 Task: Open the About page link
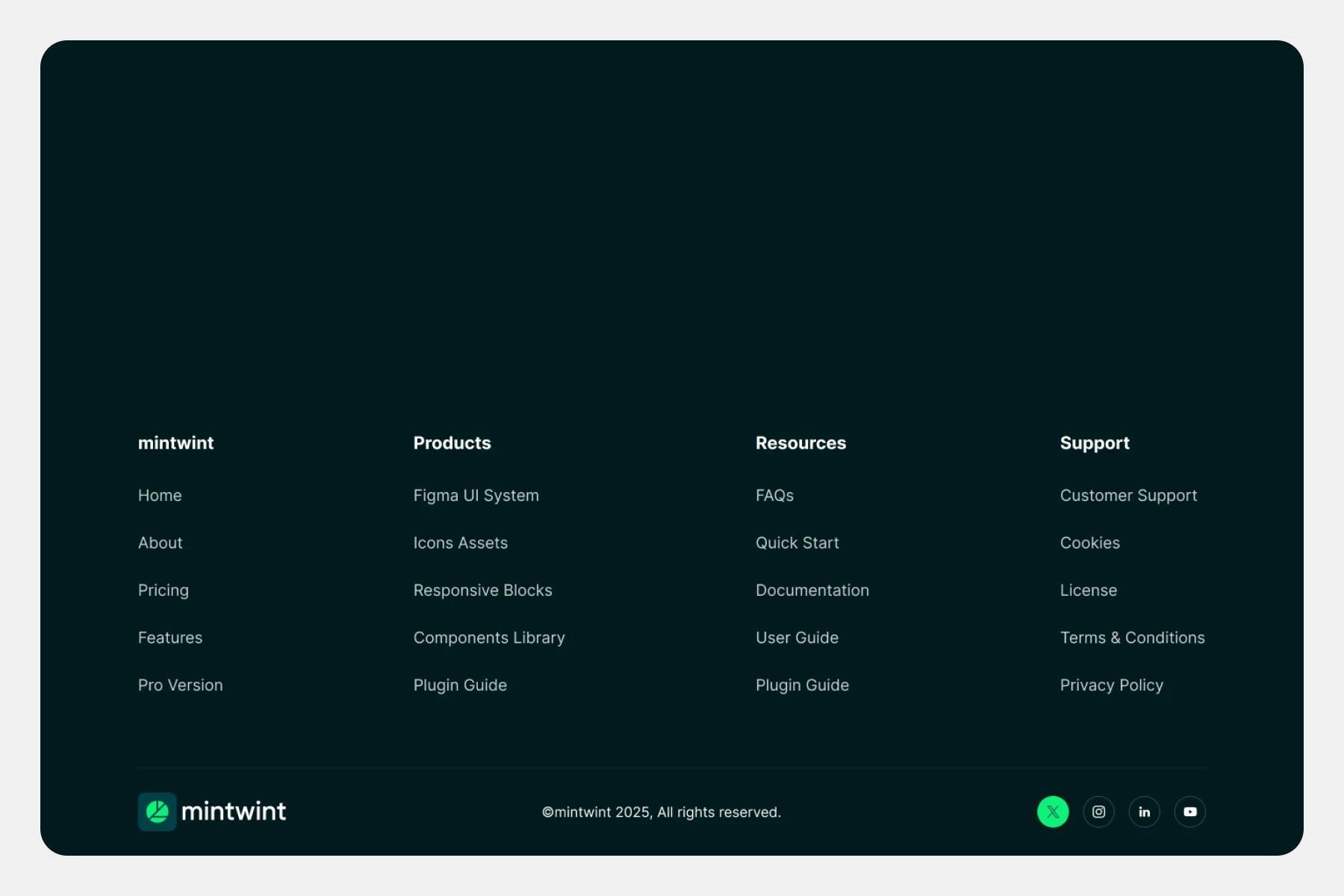[160, 543]
